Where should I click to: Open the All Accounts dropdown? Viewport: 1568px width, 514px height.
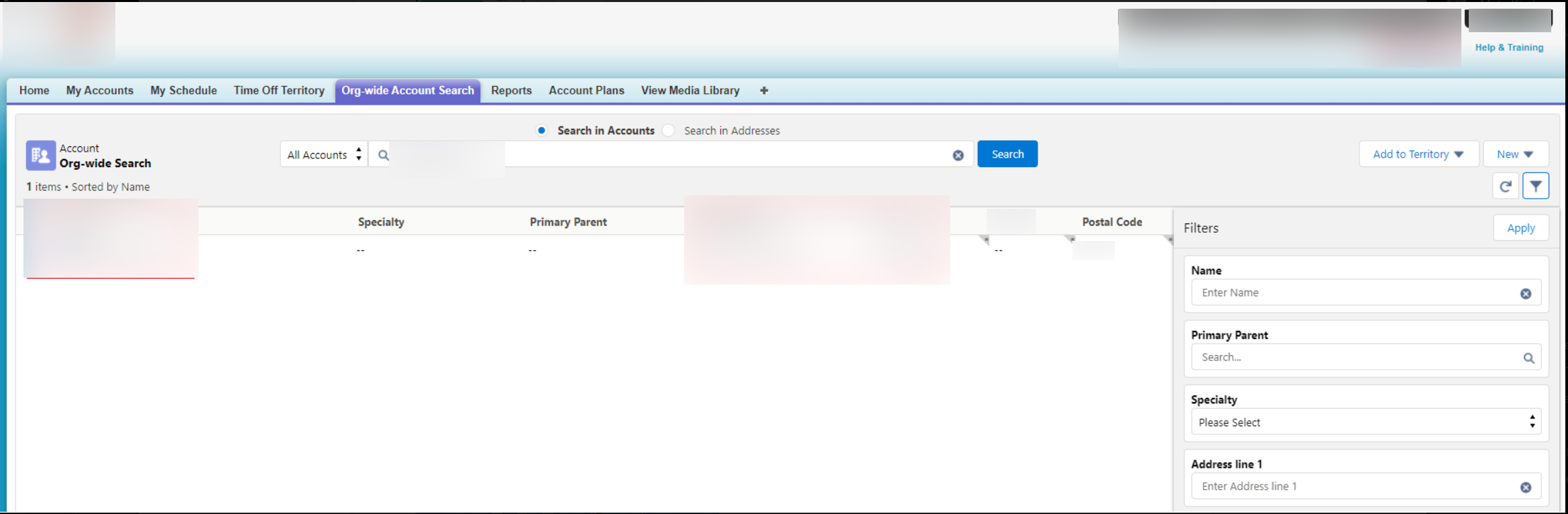click(324, 155)
